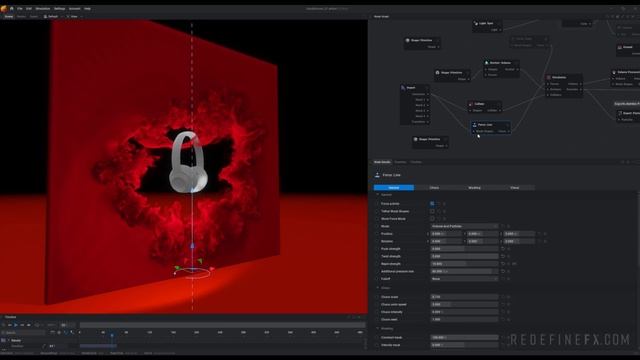The image size is (640, 360).
Task: Click the timeline Play button
Action: (16, 325)
